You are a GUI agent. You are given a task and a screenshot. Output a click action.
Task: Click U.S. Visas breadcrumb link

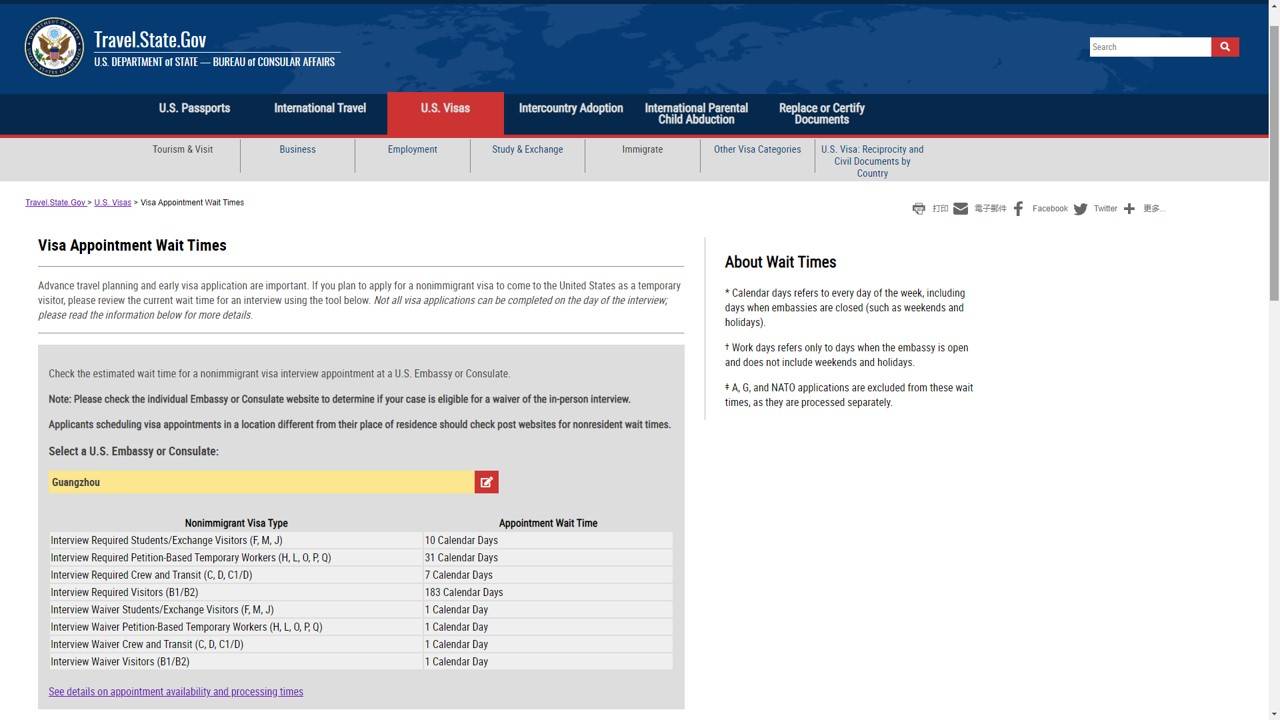pos(113,203)
